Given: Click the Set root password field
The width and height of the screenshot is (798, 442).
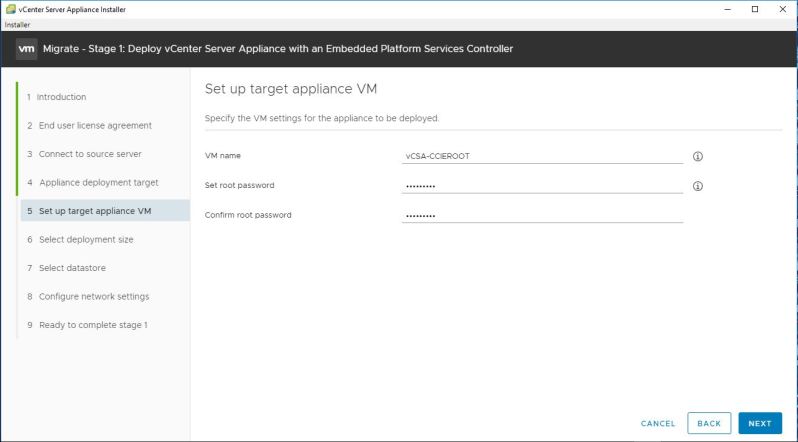Looking at the screenshot, I should pos(541,186).
